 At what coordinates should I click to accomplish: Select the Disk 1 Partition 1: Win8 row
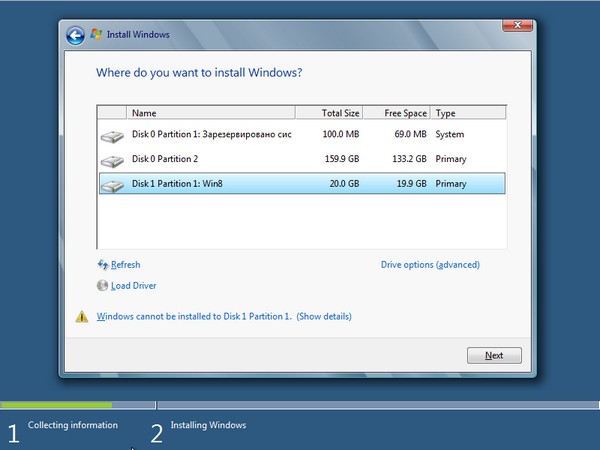300,184
